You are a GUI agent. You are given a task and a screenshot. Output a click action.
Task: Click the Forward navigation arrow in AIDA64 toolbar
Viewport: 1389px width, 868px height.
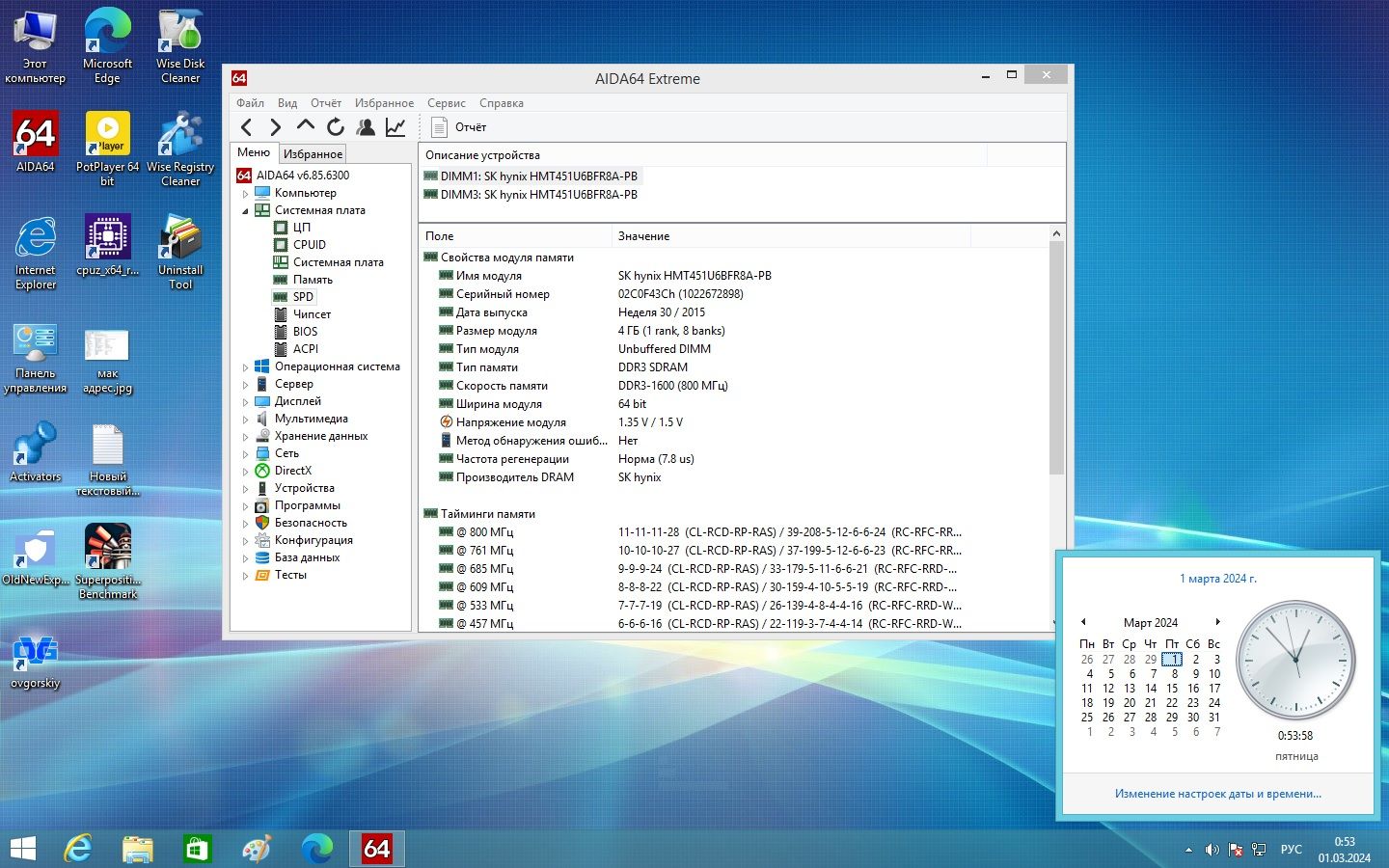[x=276, y=127]
